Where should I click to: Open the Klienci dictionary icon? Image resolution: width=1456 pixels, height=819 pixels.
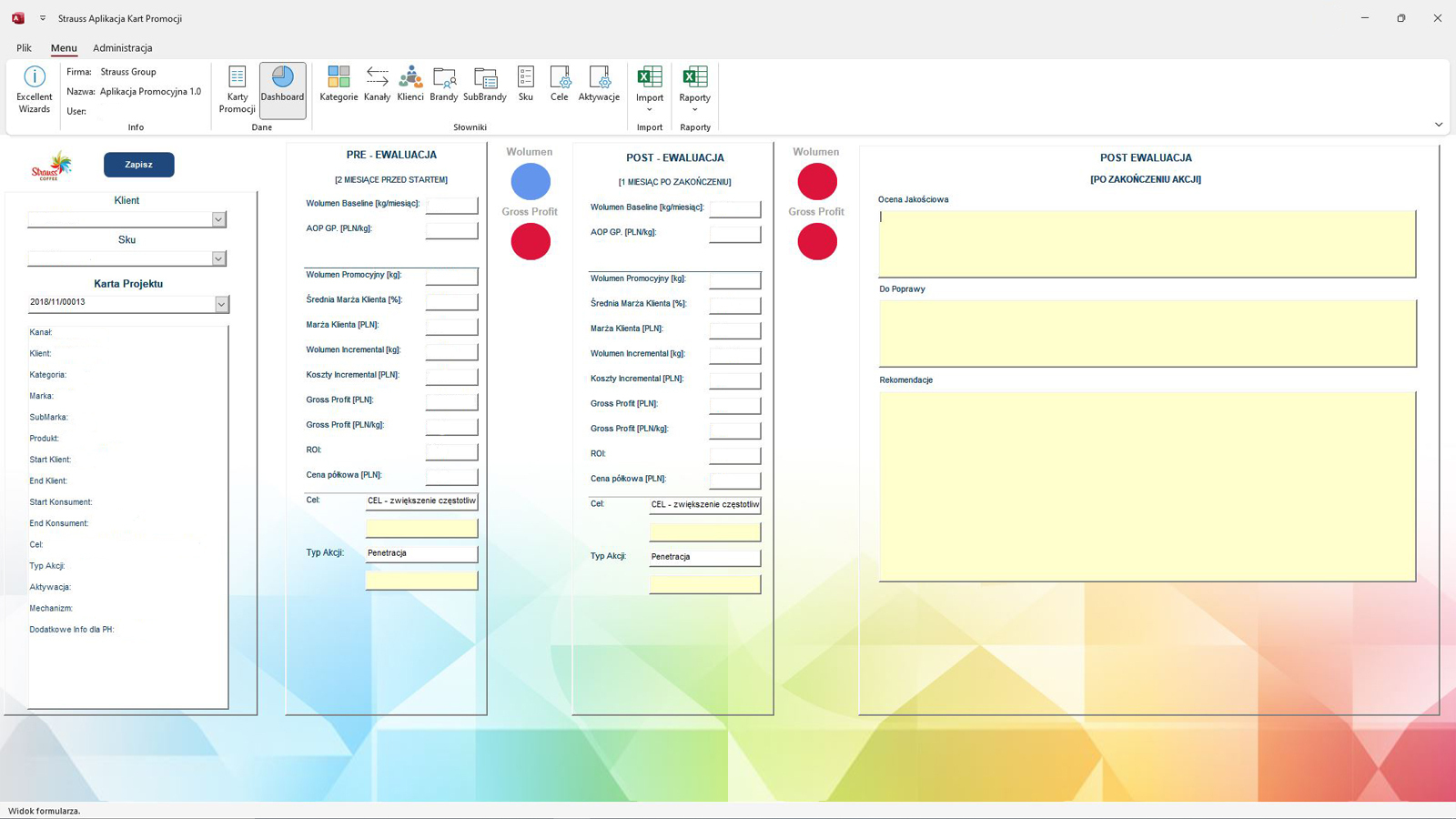point(410,84)
